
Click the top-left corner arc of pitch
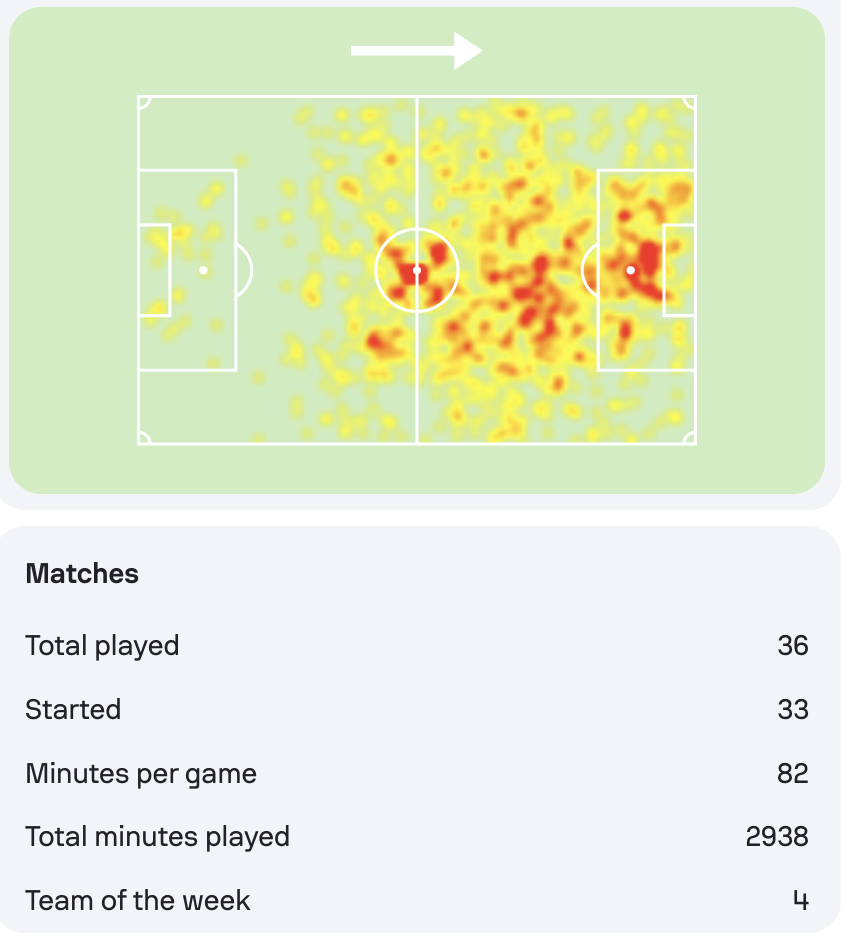(x=144, y=102)
